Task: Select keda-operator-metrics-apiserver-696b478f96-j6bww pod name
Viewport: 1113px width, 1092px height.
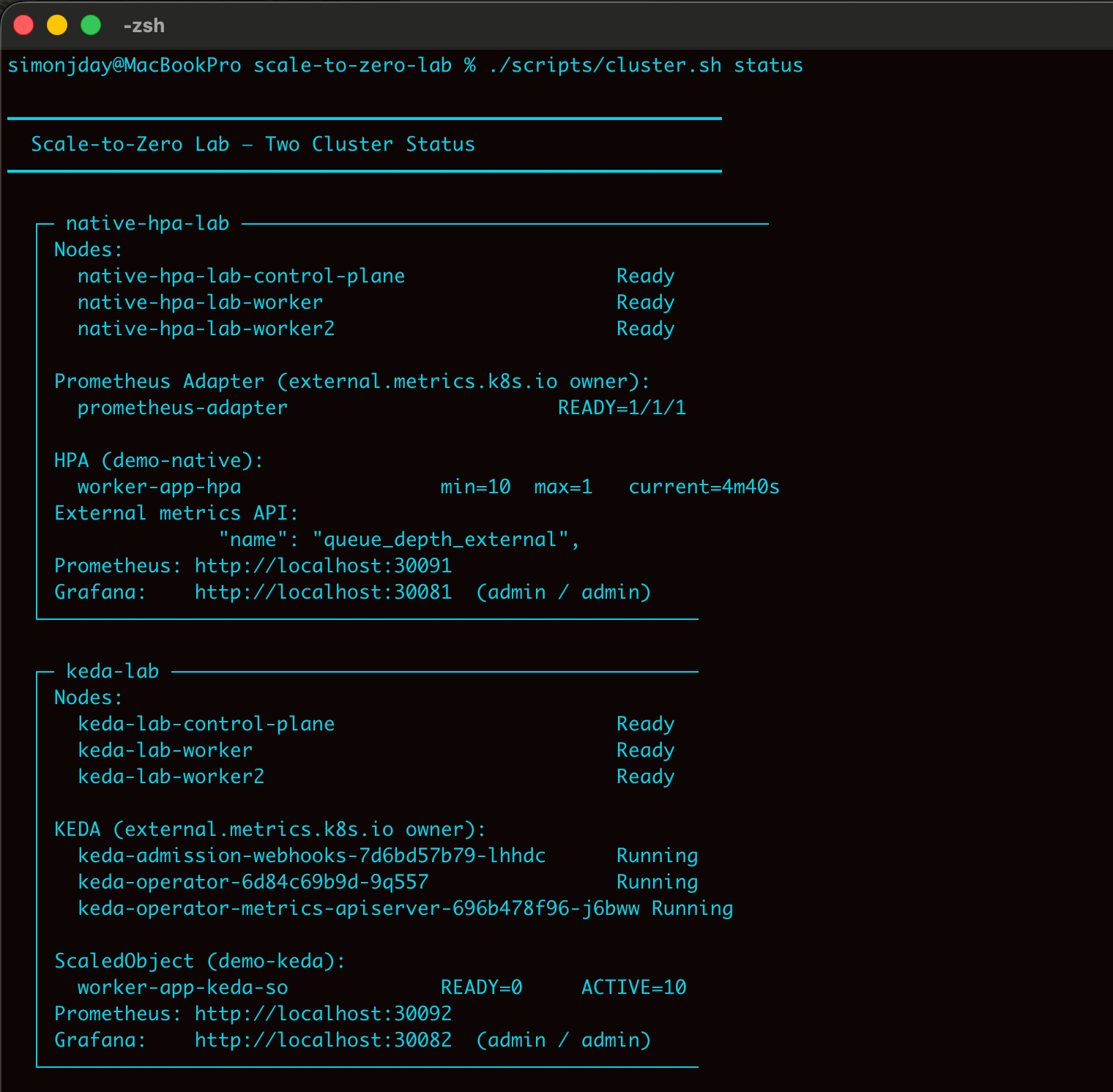Action: (359, 908)
